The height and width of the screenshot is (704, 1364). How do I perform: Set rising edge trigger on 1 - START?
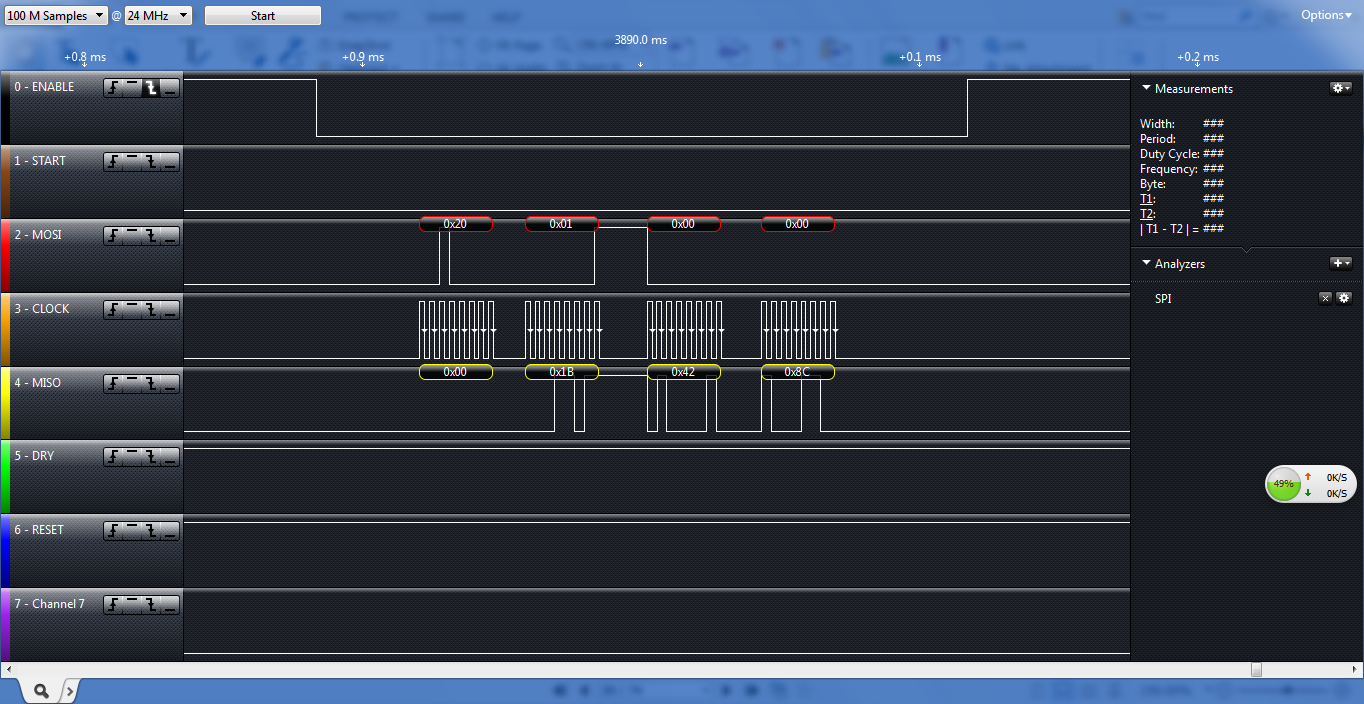113,161
